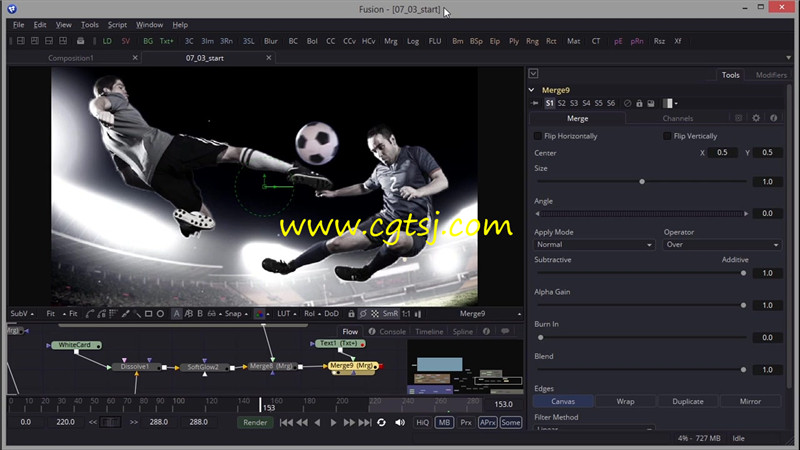800x450 pixels.
Task: Click the Merge9 pass-through disable icon
Action: [628, 103]
